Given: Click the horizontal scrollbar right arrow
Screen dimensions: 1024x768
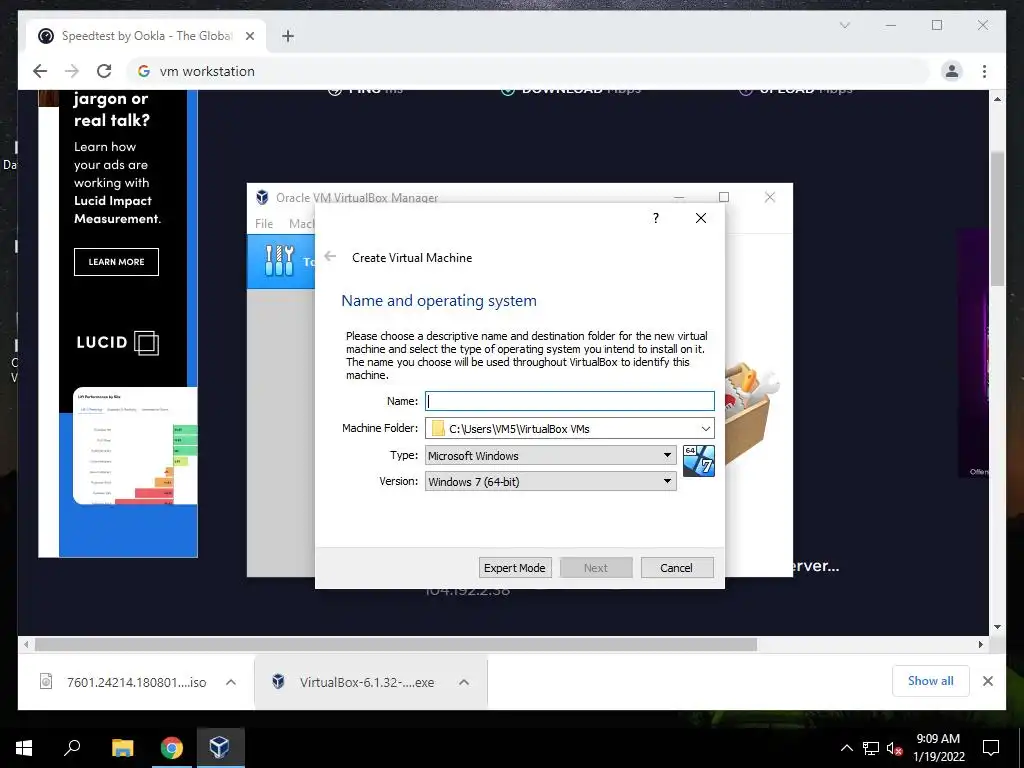Looking at the screenshot, I should click(x=981, y=645).
